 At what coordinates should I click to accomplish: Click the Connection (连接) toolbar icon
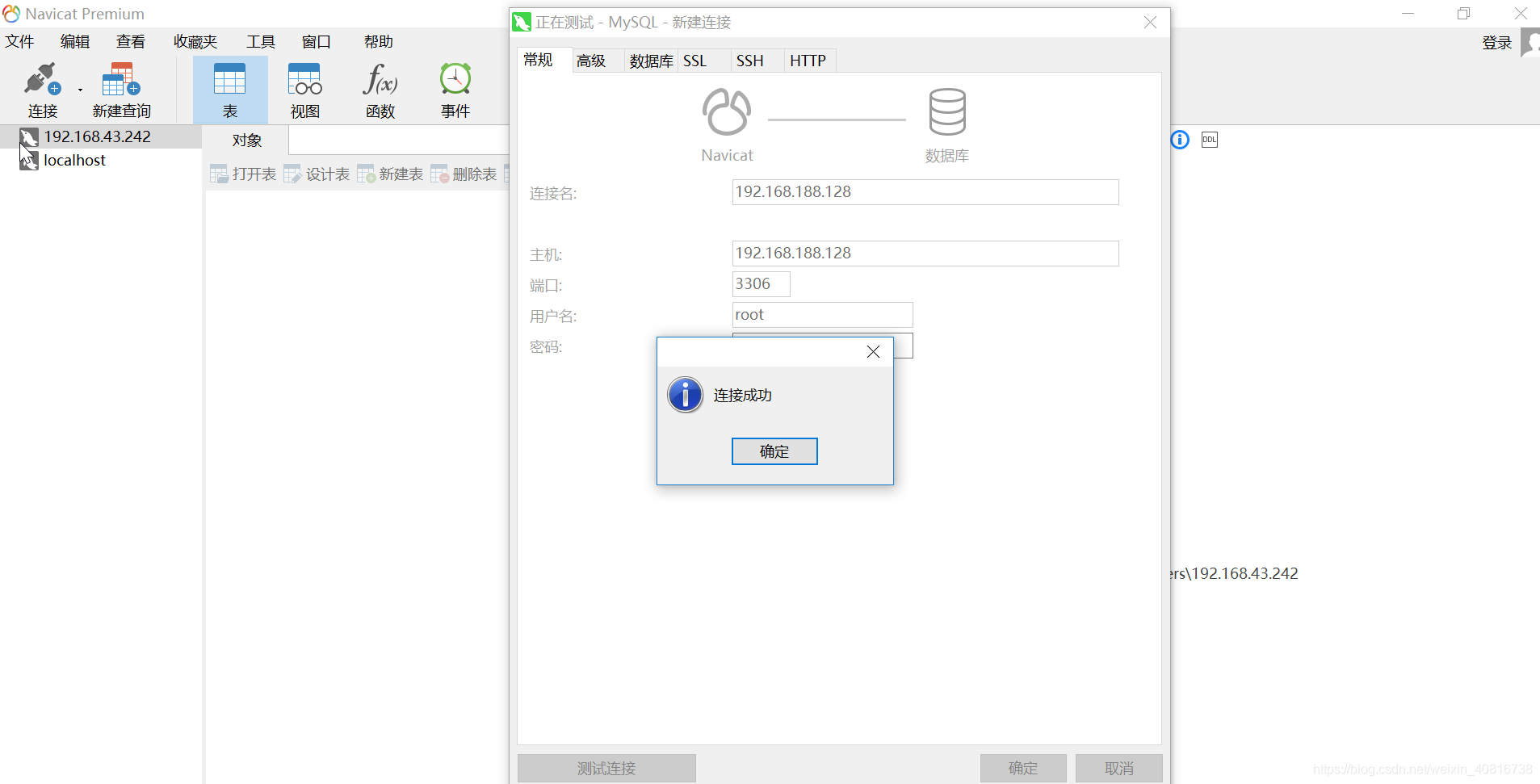pyautogui.click(x=43, y=89)
